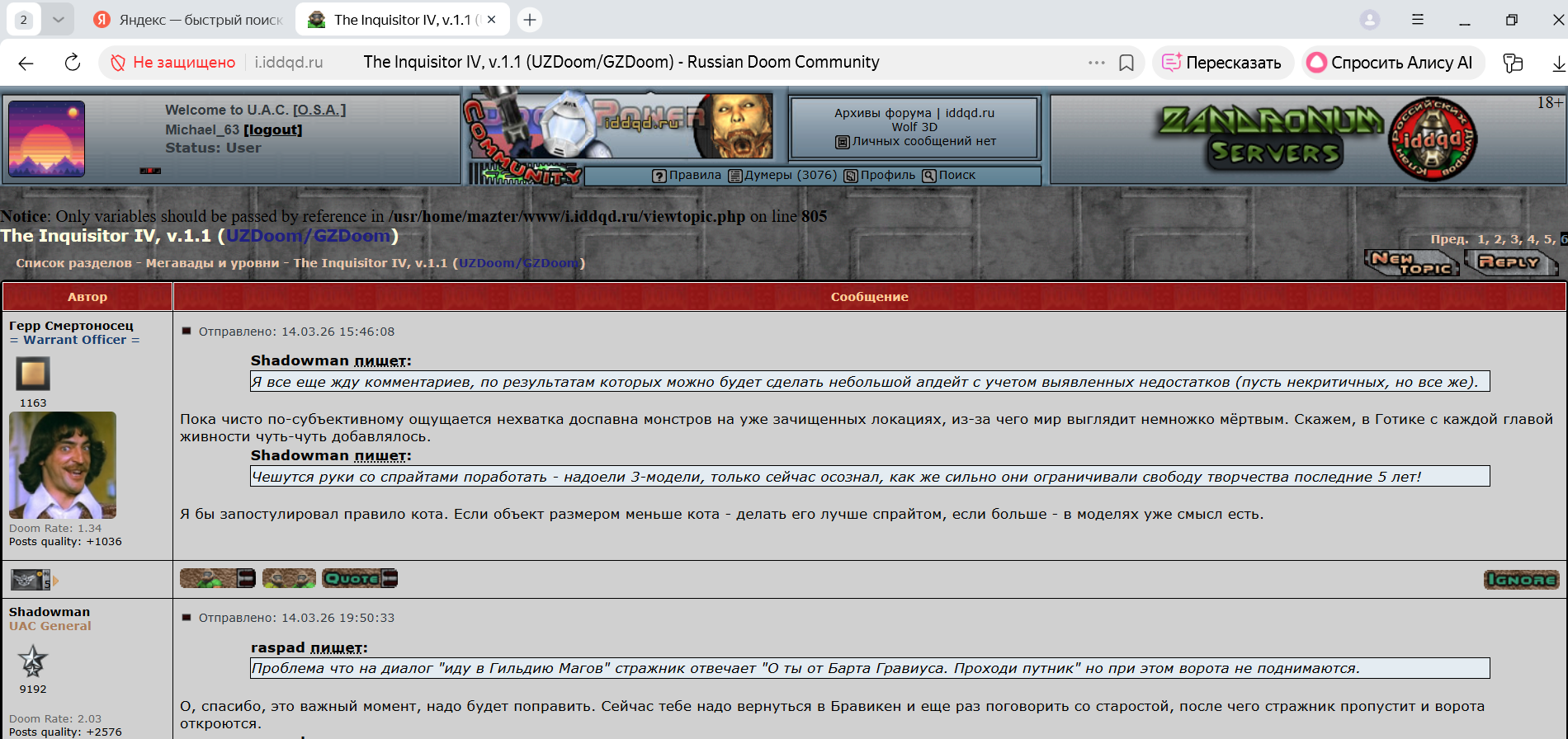Click Герр Смертоносец's avatar picture

[63, 465]
